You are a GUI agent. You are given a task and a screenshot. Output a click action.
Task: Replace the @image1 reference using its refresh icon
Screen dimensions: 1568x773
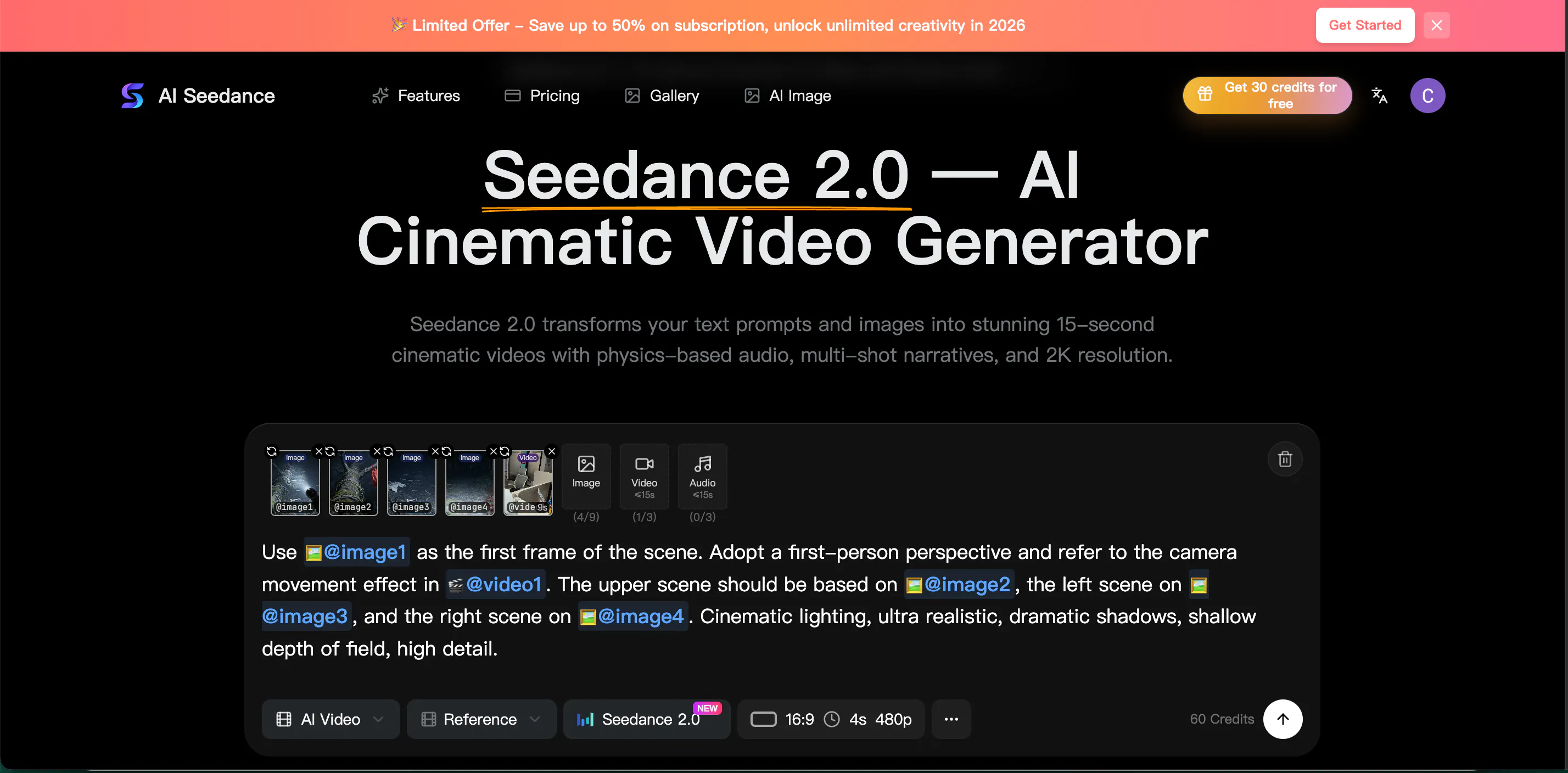[271, 451]
